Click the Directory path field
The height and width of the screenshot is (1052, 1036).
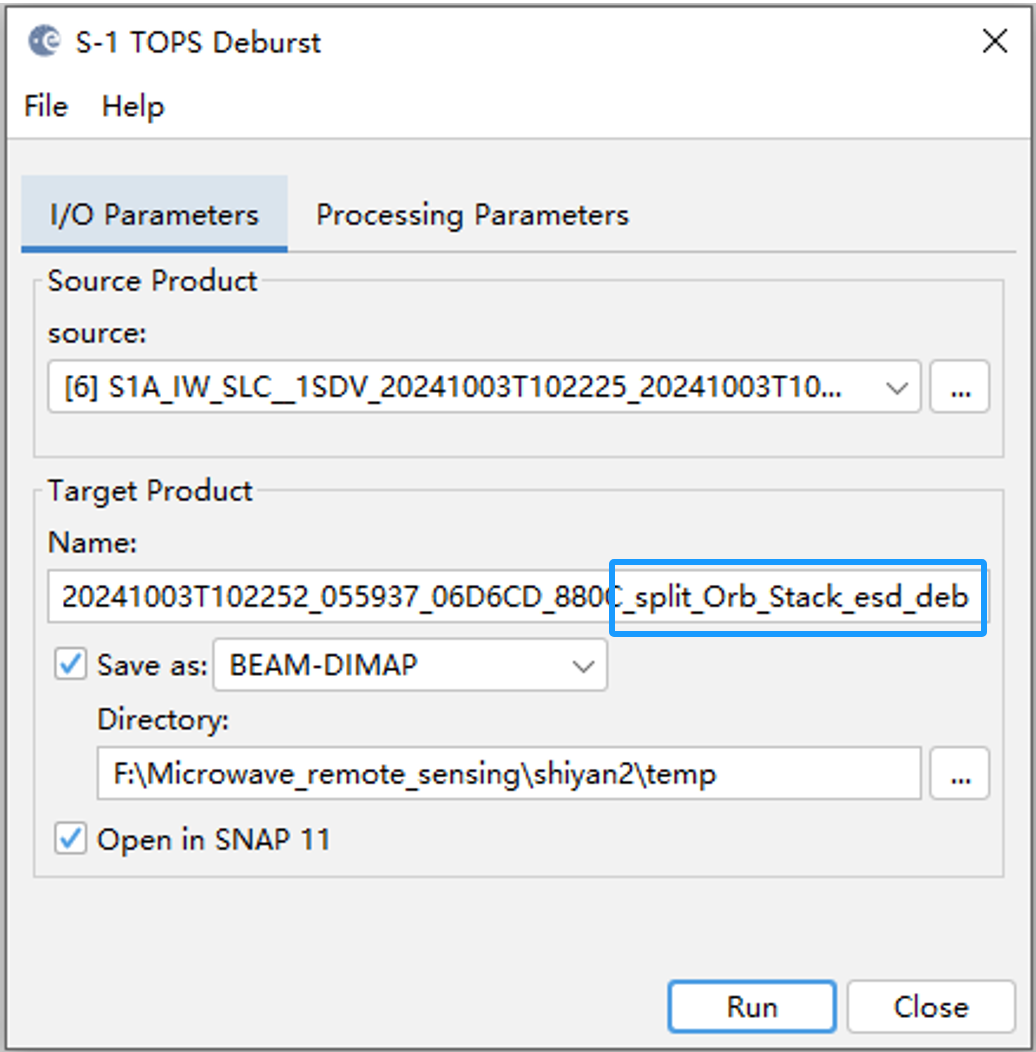point(509,773)
